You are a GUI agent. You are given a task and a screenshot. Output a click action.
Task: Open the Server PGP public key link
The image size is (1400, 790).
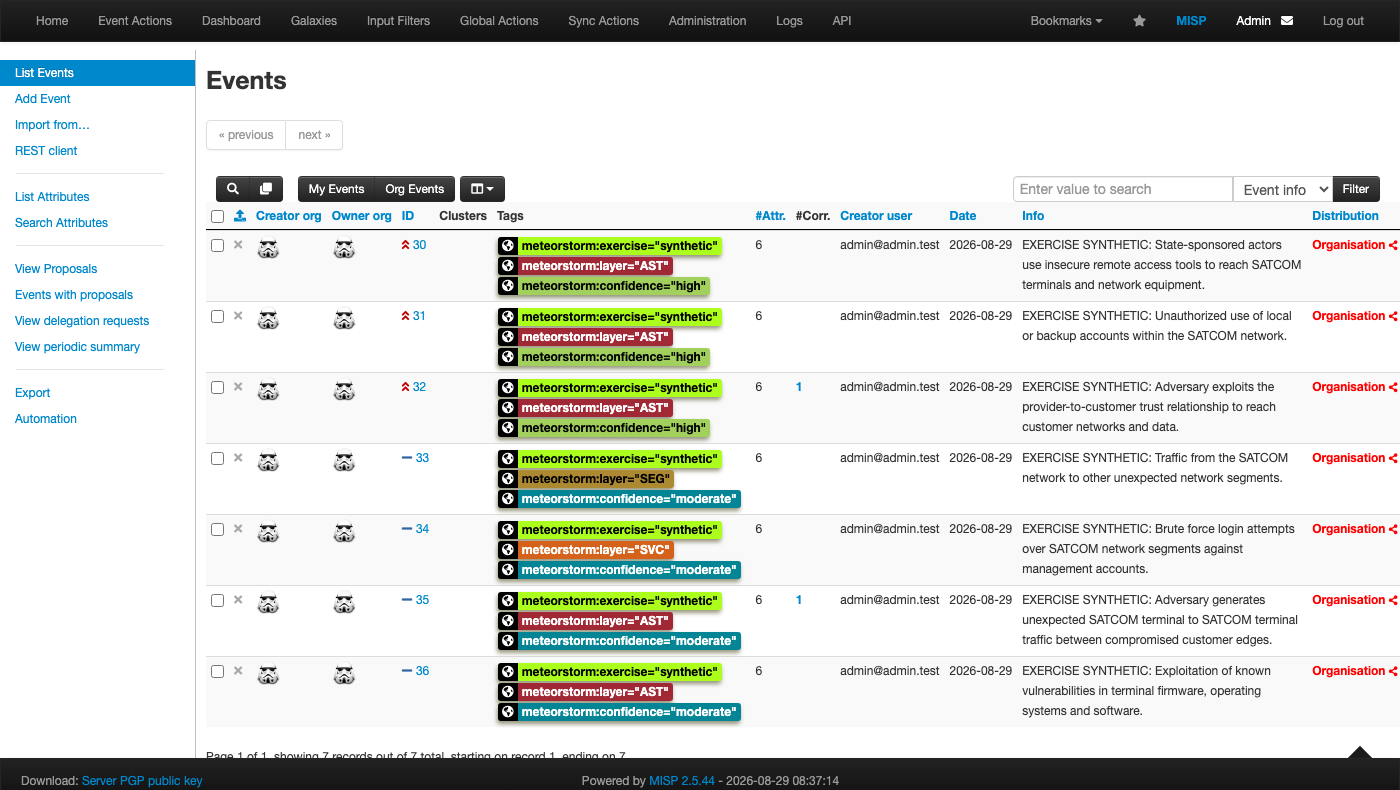click(x=142, y=781)
